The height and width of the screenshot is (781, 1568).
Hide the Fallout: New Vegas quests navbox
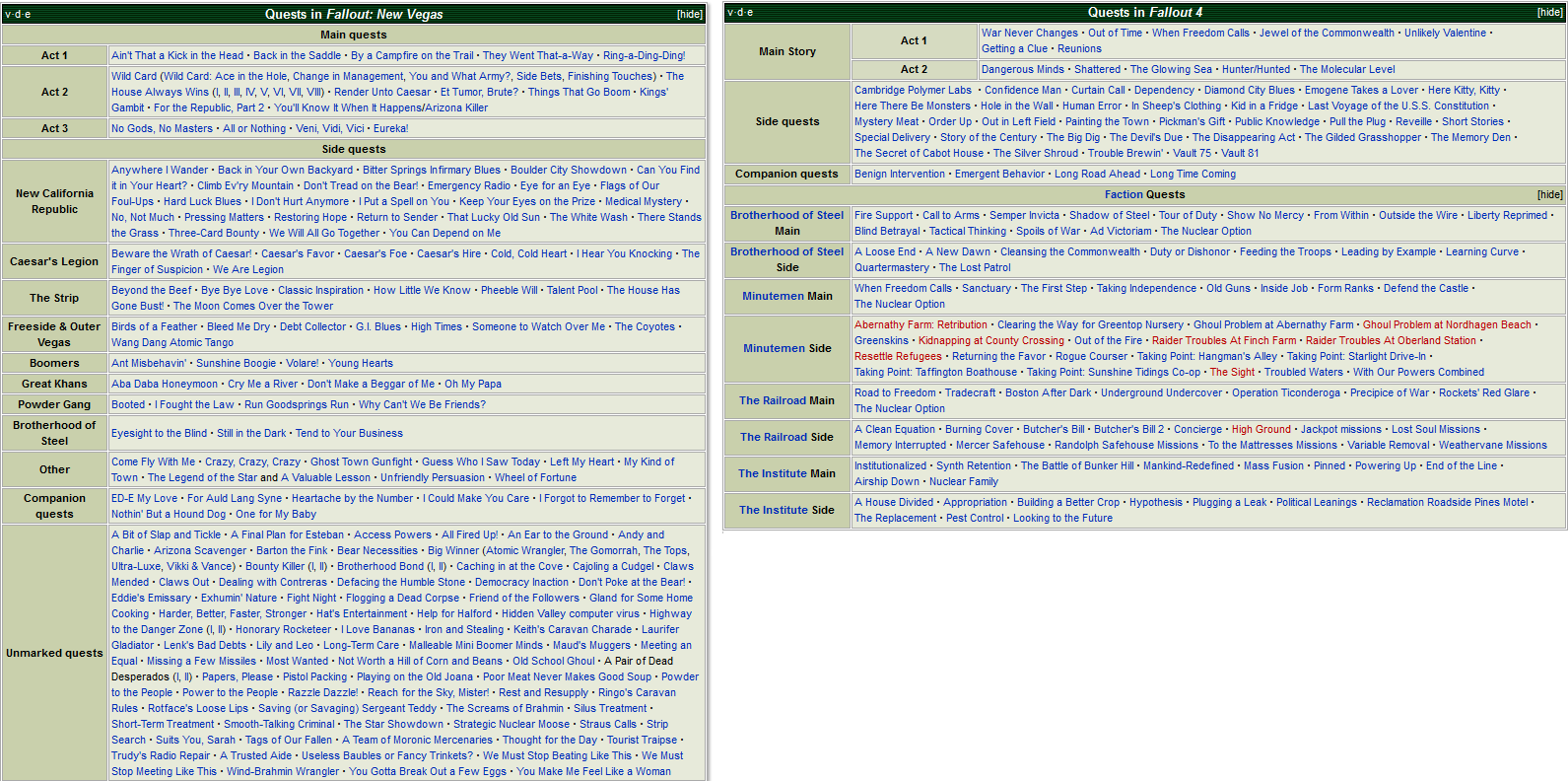coord(689,14)
